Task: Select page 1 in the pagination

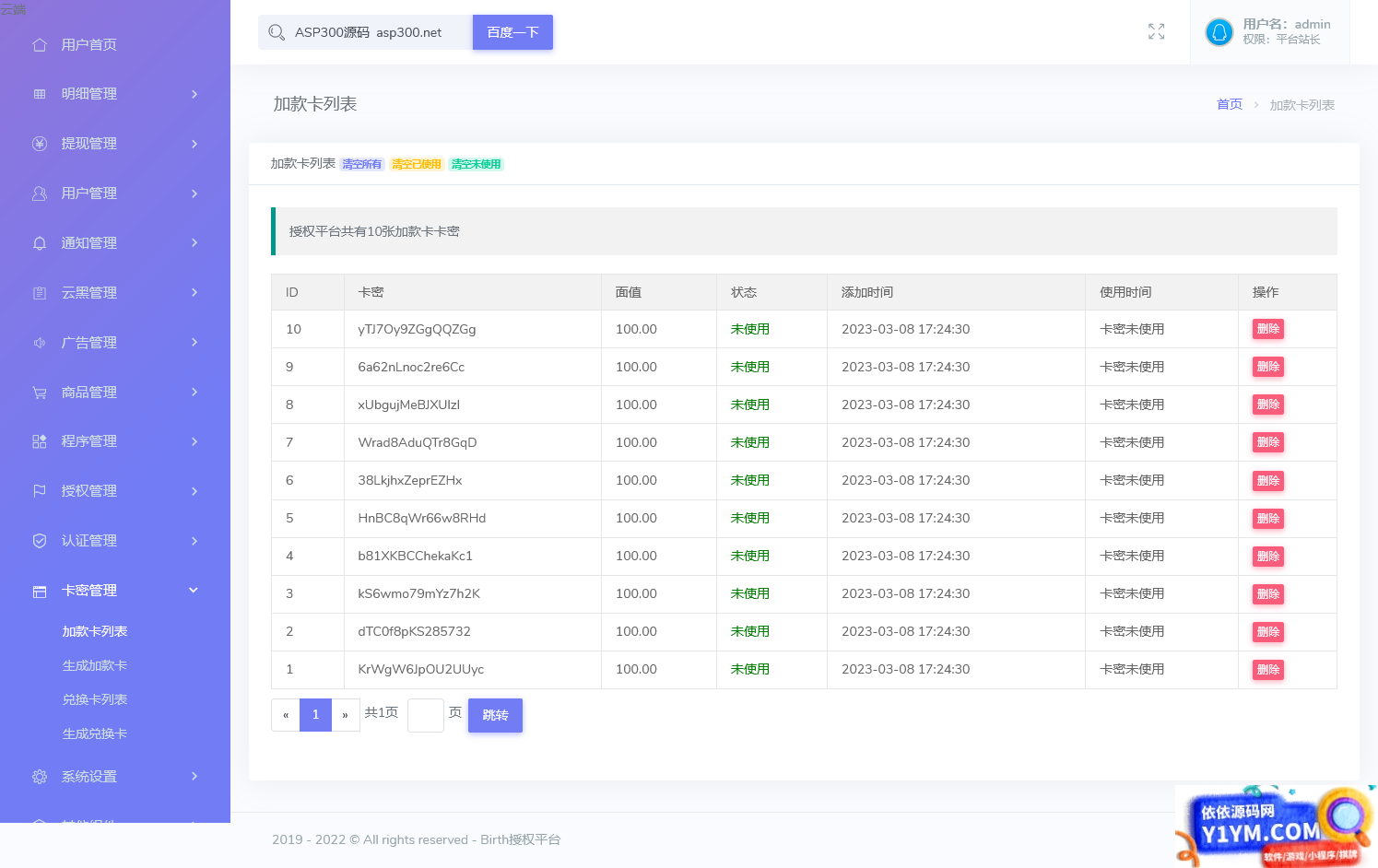Action: 315,715
